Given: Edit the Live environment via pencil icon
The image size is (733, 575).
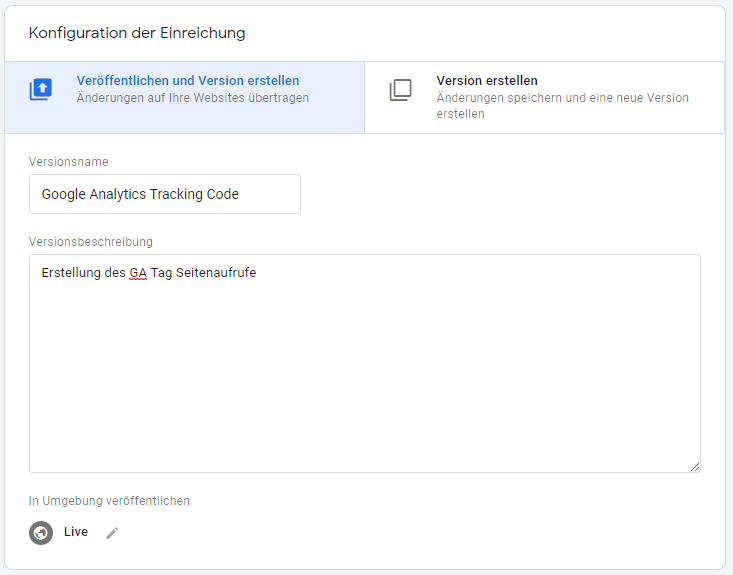Looking at the screenshot, I should pos(112,533).
